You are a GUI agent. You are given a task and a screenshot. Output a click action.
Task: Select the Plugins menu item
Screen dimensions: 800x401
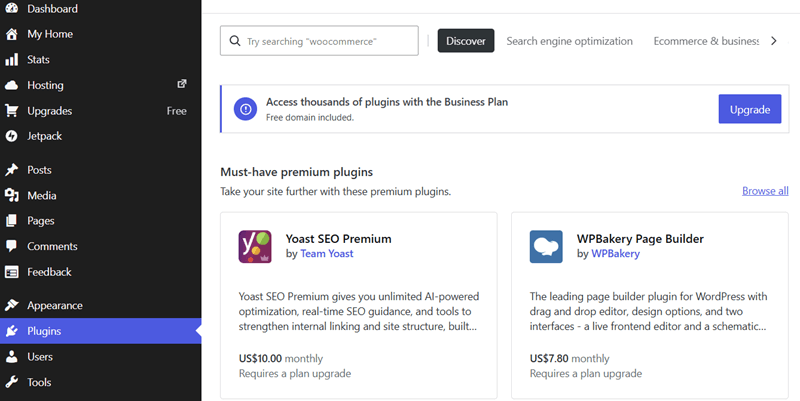[101, 331]
